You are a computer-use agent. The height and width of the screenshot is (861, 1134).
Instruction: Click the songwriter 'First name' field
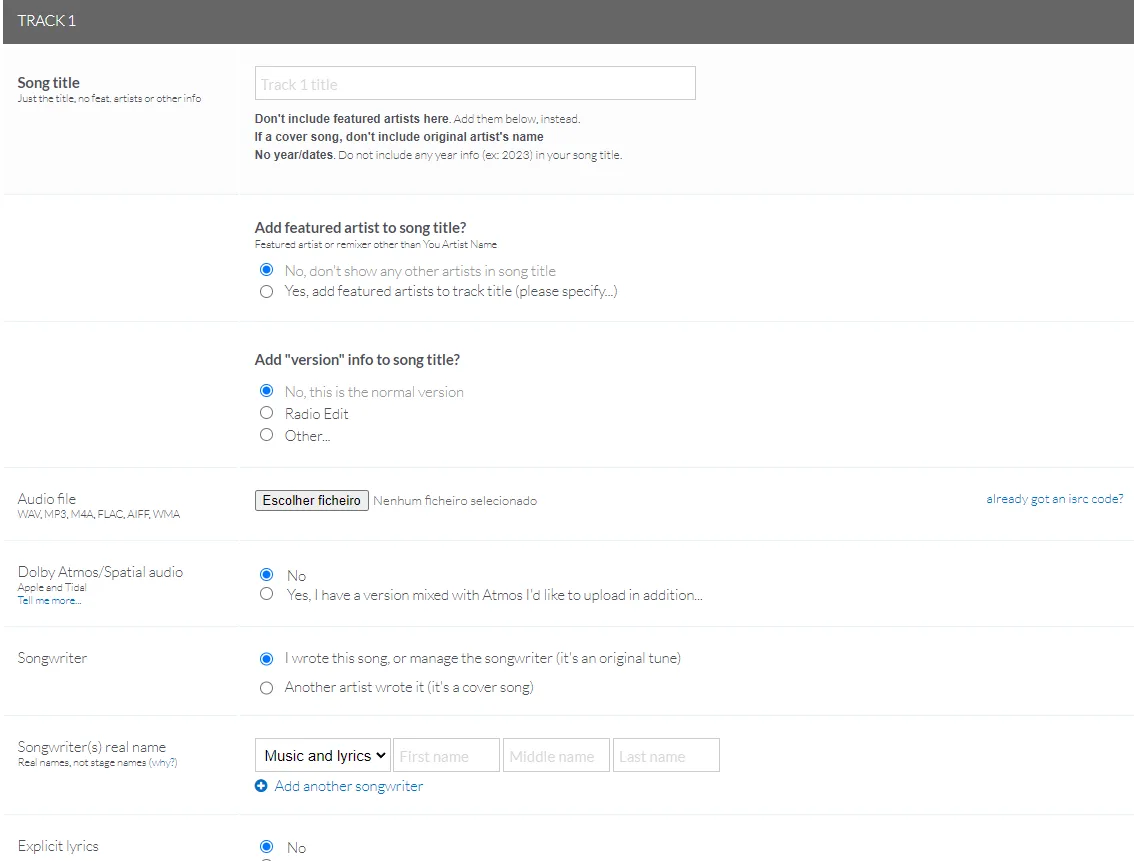pos(446,755)
